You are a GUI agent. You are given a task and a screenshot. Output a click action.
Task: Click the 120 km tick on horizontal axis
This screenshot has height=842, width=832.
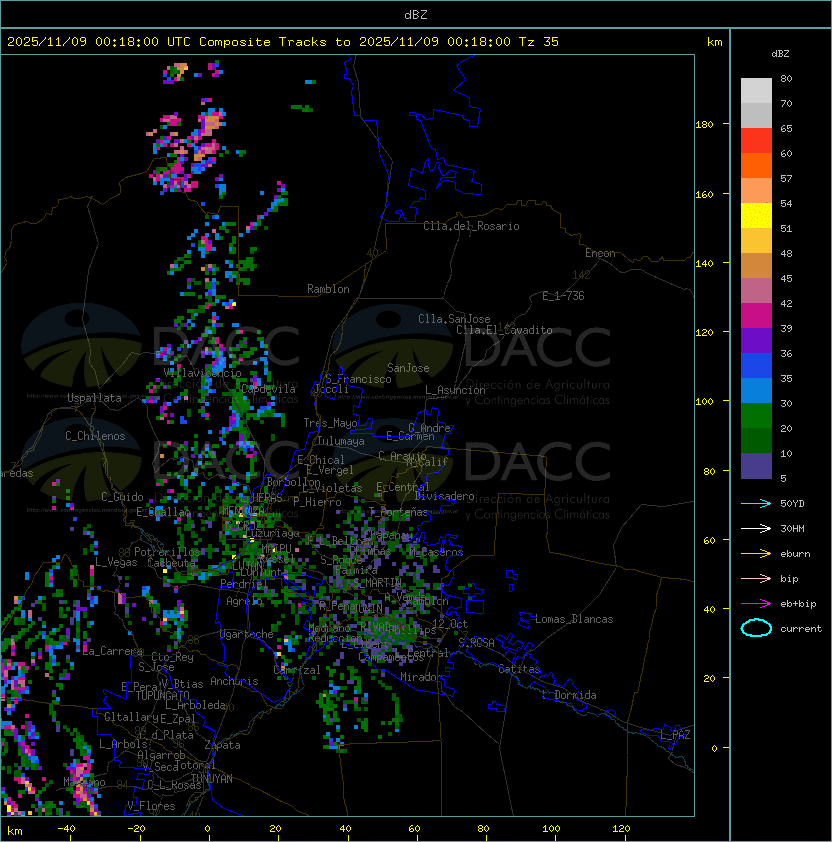click(x=621, y=829)
